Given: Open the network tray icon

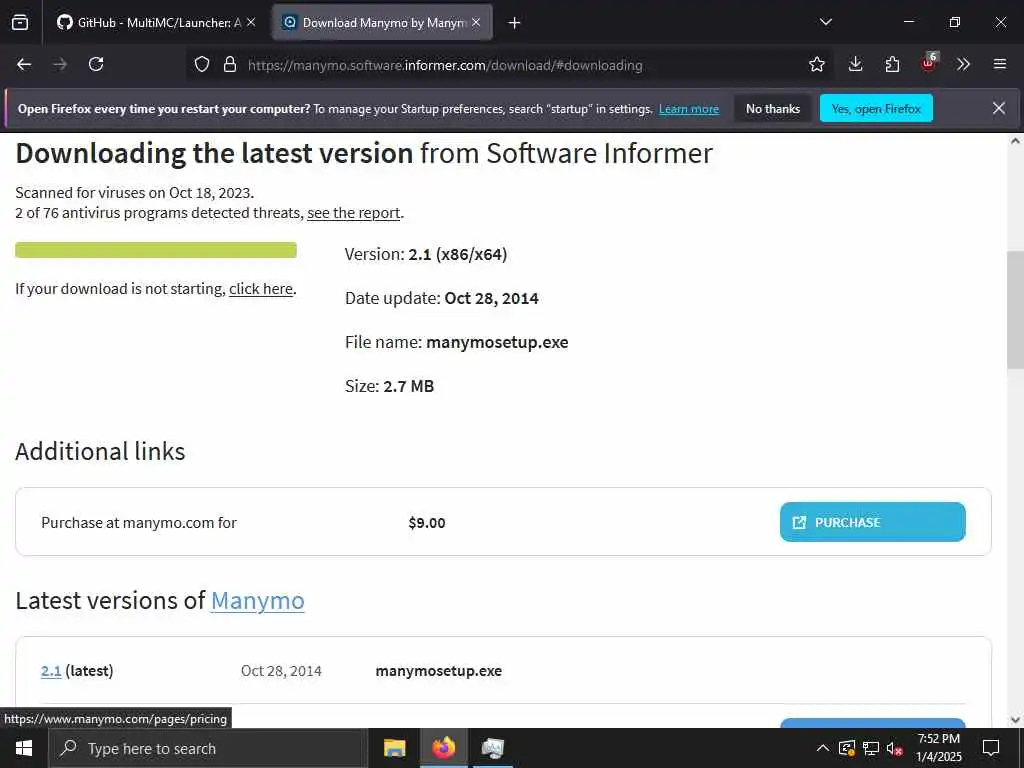Looking at the screenshot, I should 871,748.
